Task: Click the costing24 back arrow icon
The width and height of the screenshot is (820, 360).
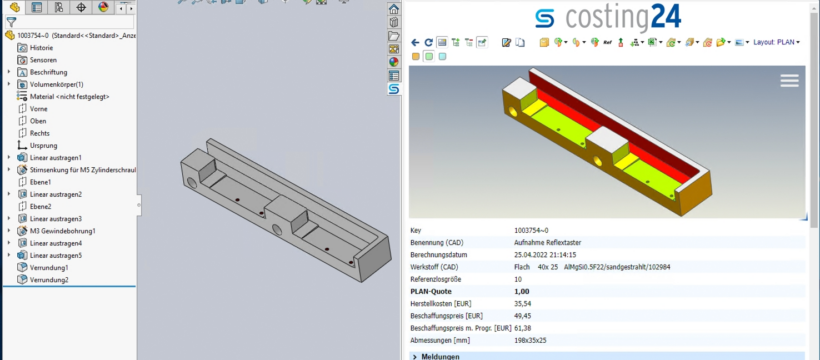Action: click(x=415, y=43)
